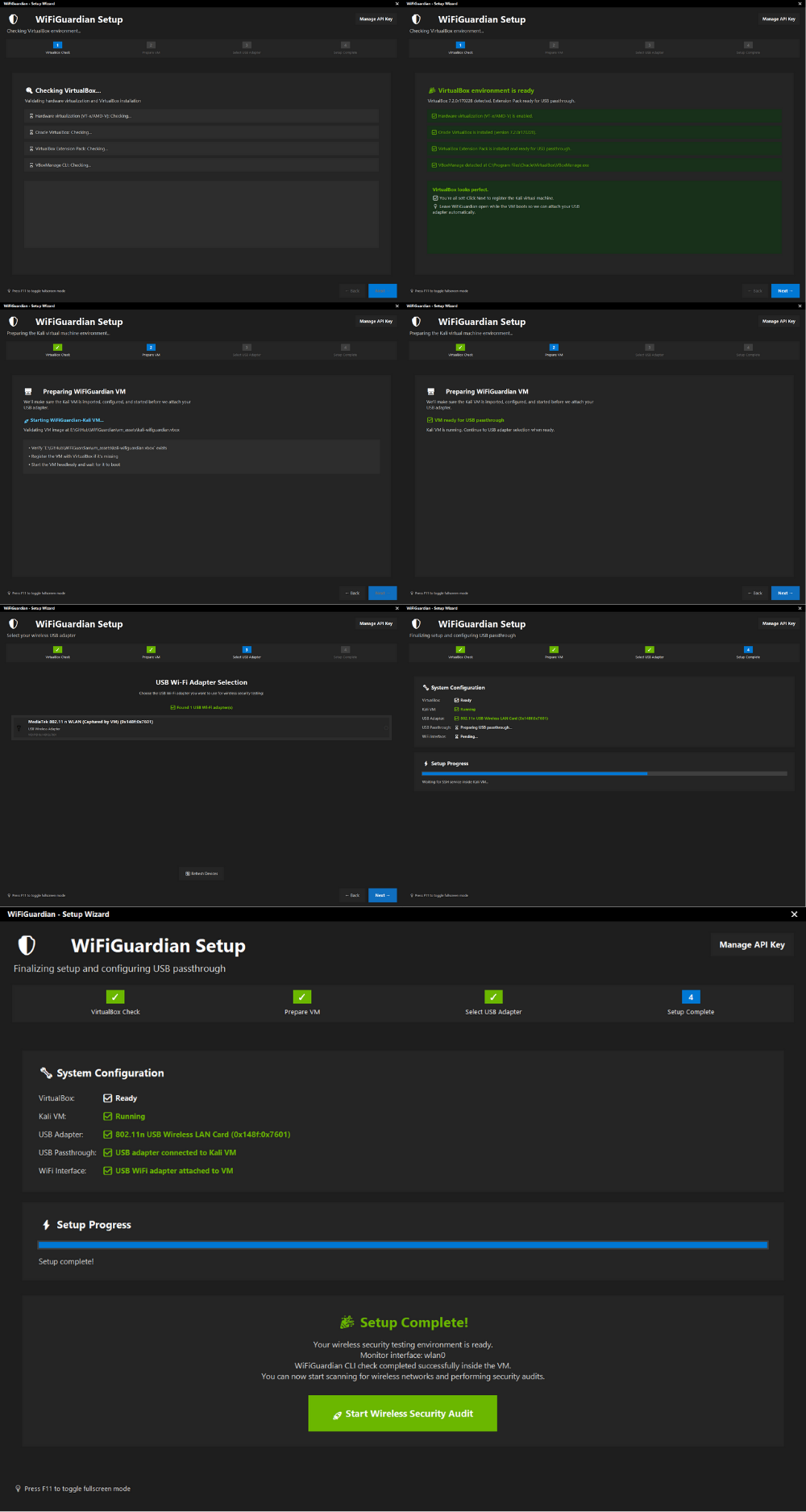
Task: Click 'Setup complete!' status under progress bar
Action: point(66,1261)
